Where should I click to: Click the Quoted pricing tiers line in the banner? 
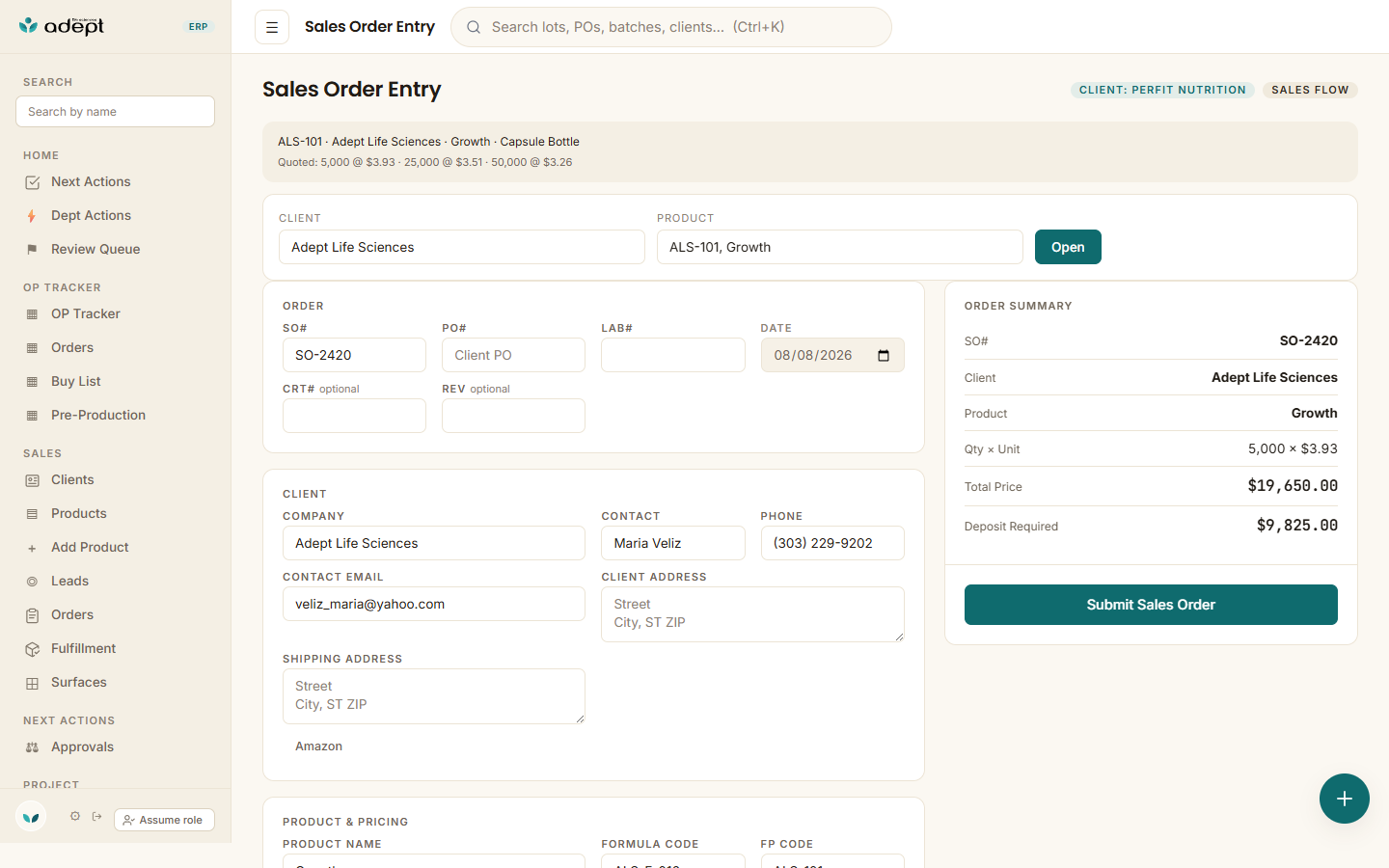tap(425, 162)
